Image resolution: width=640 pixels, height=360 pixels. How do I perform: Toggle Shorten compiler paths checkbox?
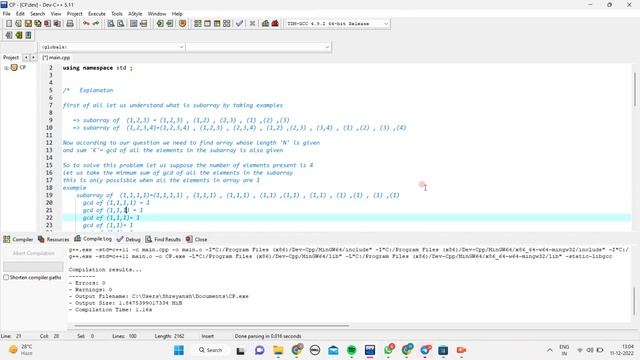click(x=6, y=278)
